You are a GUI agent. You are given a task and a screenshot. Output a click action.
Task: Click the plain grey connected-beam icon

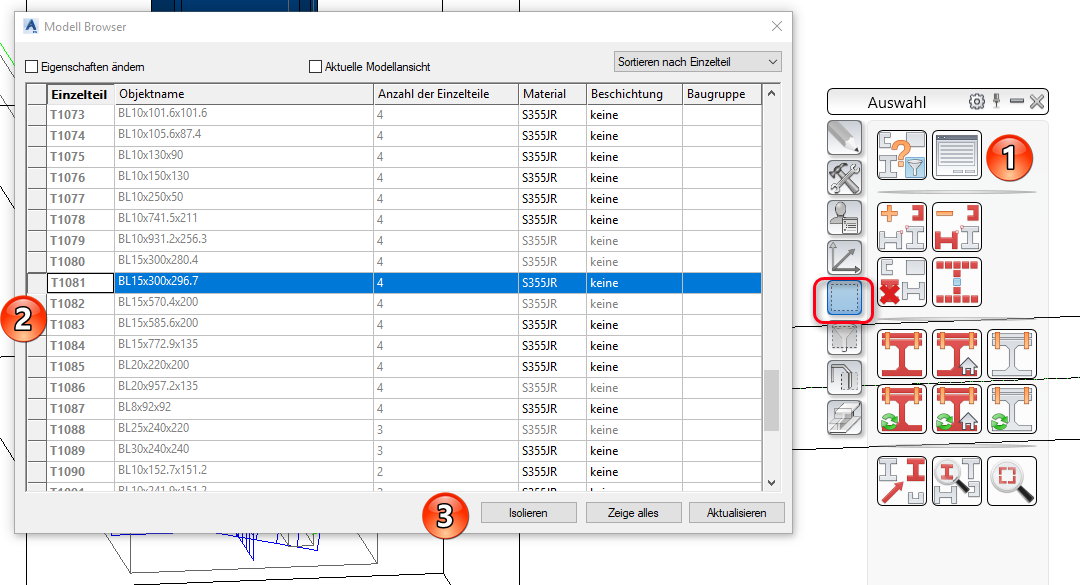click(1012, 354)
